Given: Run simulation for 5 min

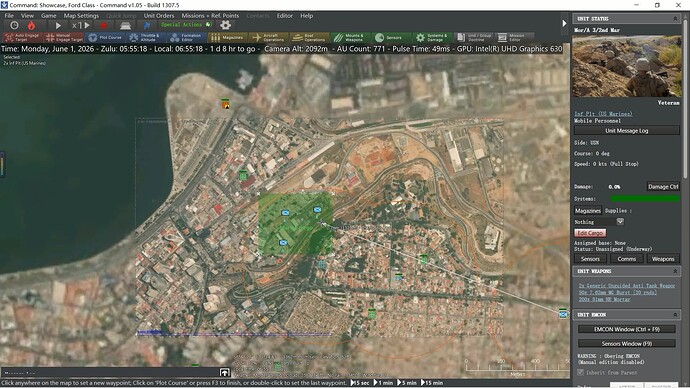Looking at the screenshot, I should click(x=407, y=383).
